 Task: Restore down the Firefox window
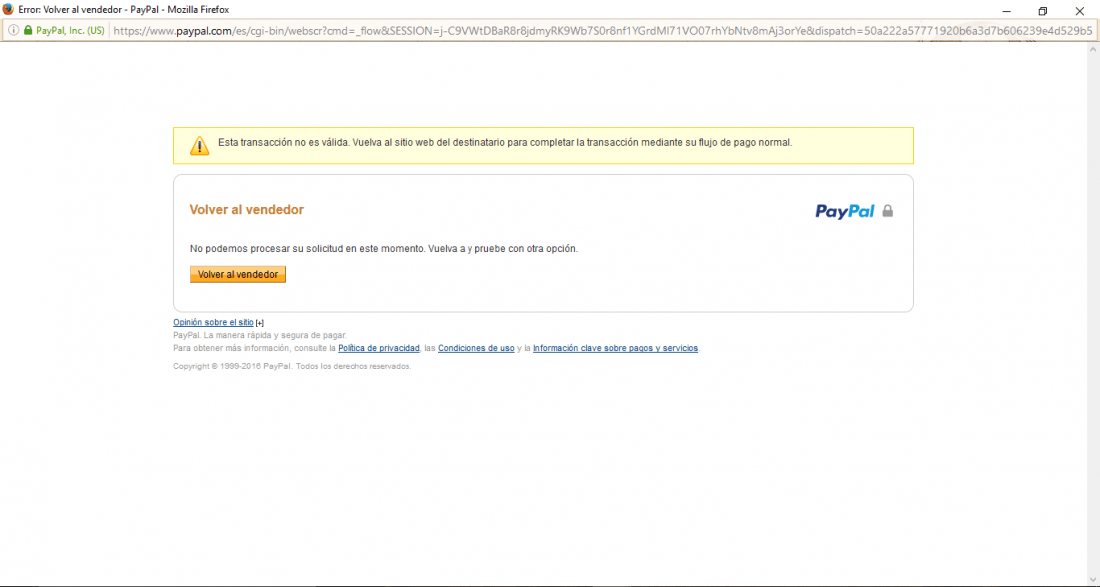click(1043, 11)
